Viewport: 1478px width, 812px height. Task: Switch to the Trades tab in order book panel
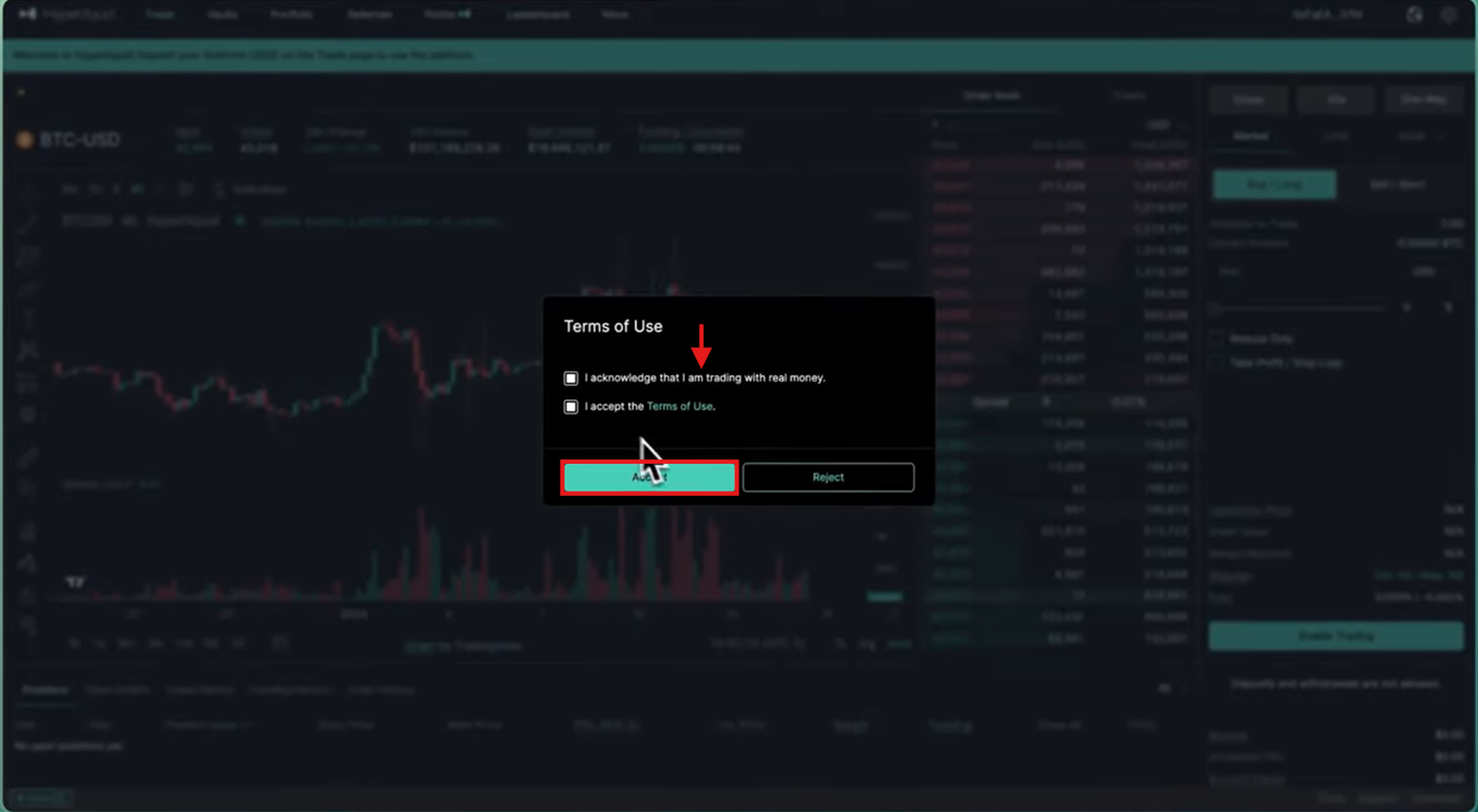coord(1129,95)
